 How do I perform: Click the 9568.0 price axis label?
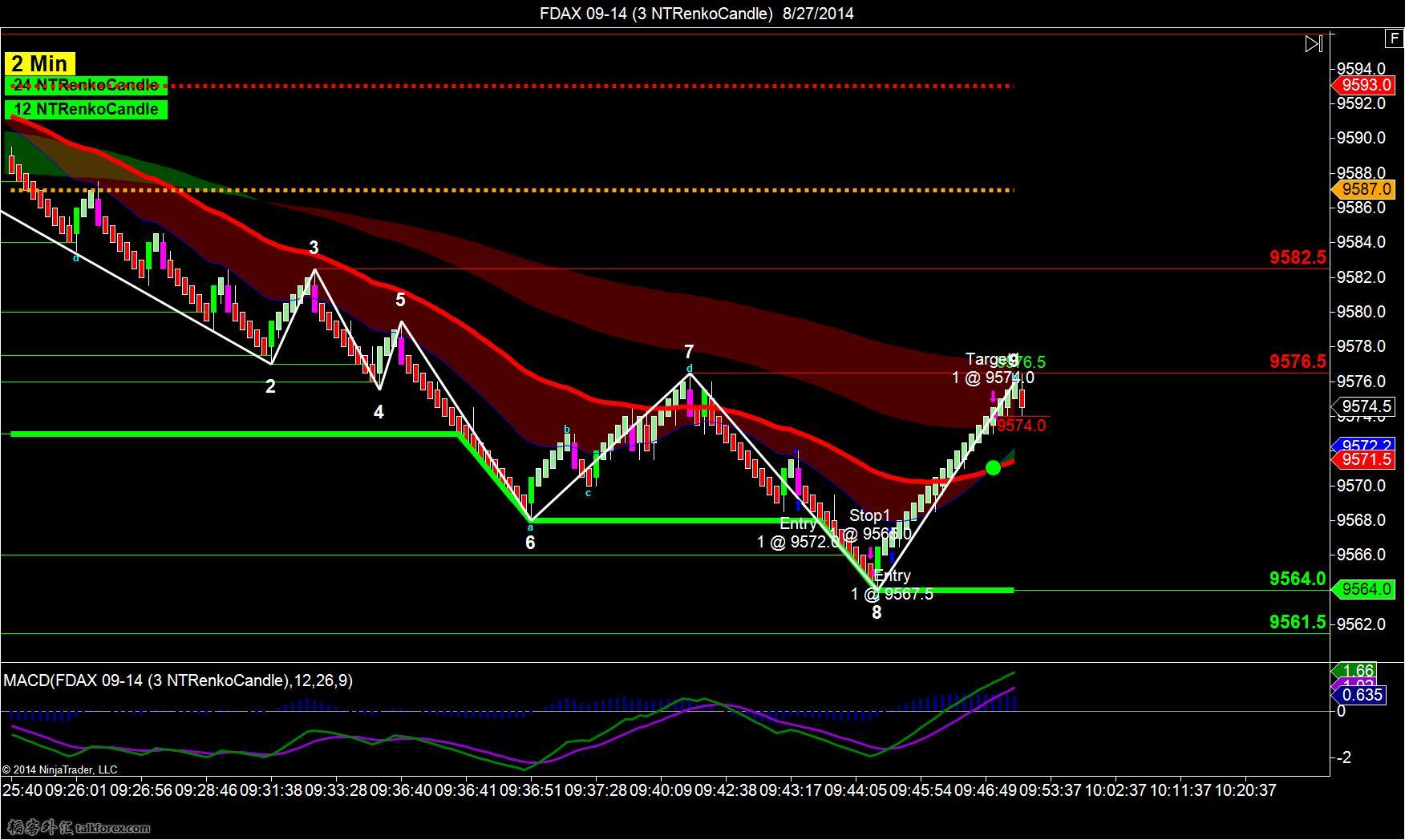coord(1361,520)
